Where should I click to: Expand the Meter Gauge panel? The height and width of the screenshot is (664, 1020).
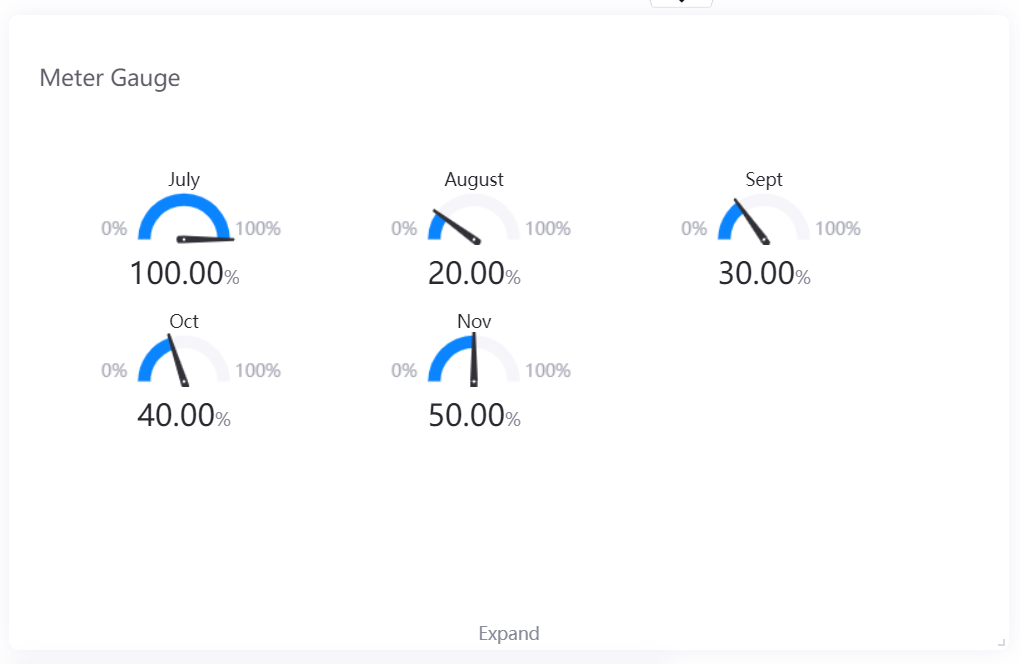point(509,633)
